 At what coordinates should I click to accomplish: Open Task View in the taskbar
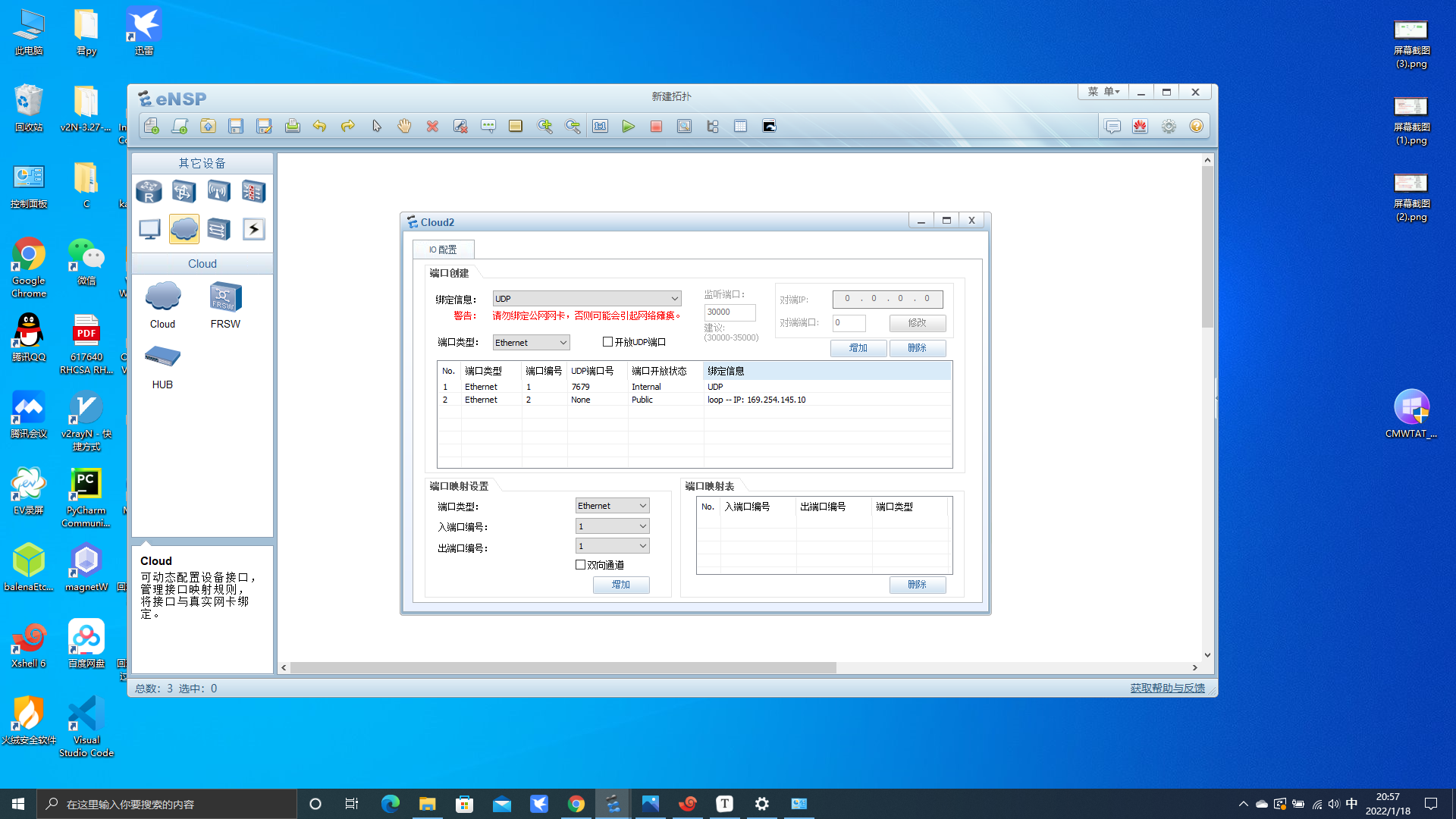point(352,804)
